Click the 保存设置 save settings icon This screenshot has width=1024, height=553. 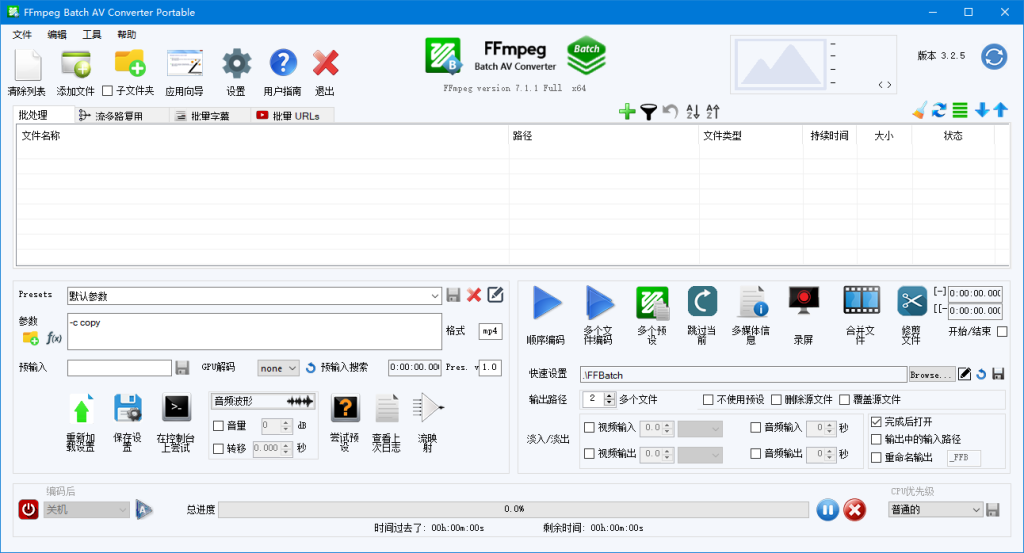pos(128,409)
